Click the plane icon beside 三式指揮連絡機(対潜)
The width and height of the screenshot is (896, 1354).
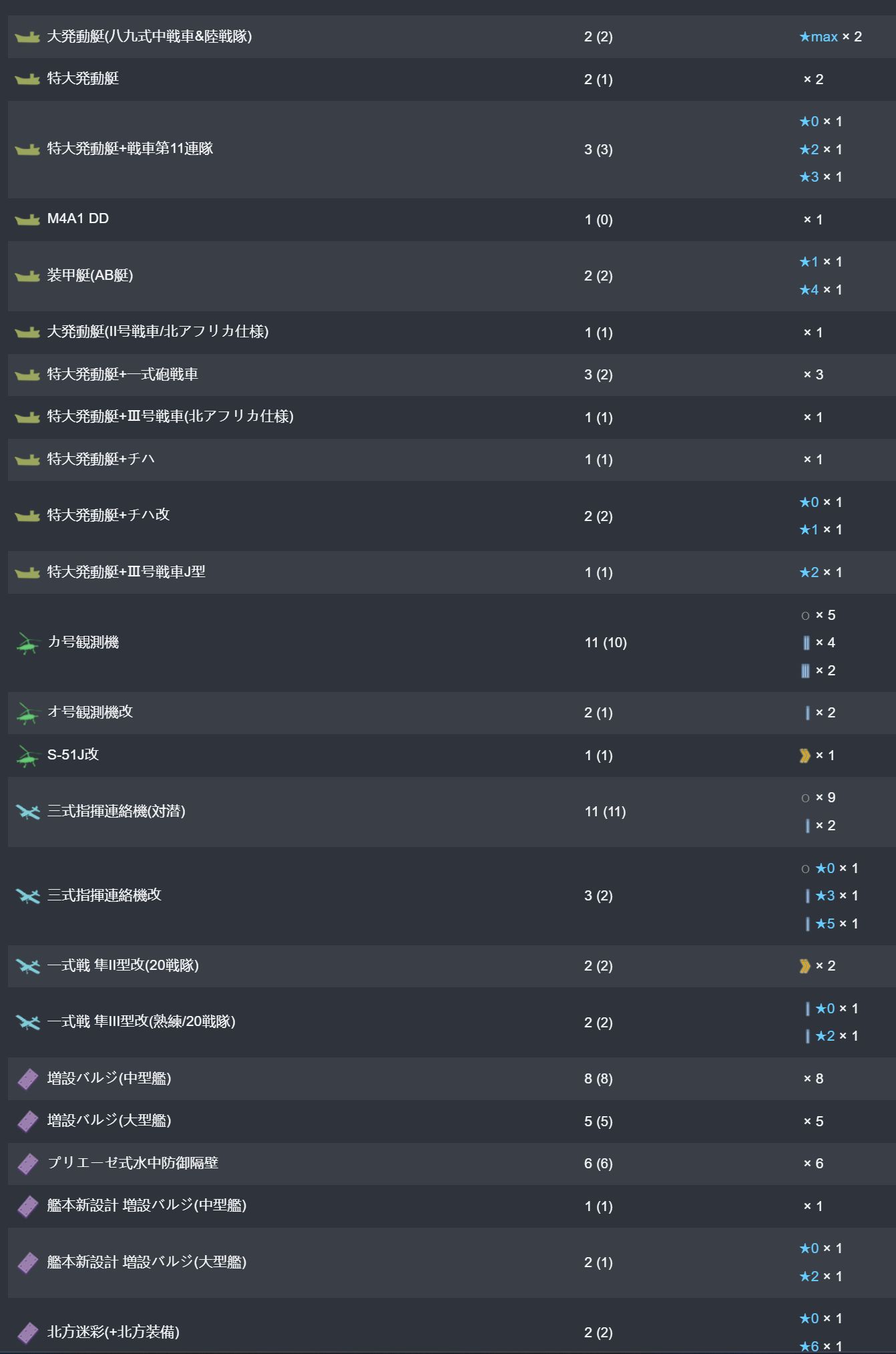pyautogui.click(x=27, y=812)
